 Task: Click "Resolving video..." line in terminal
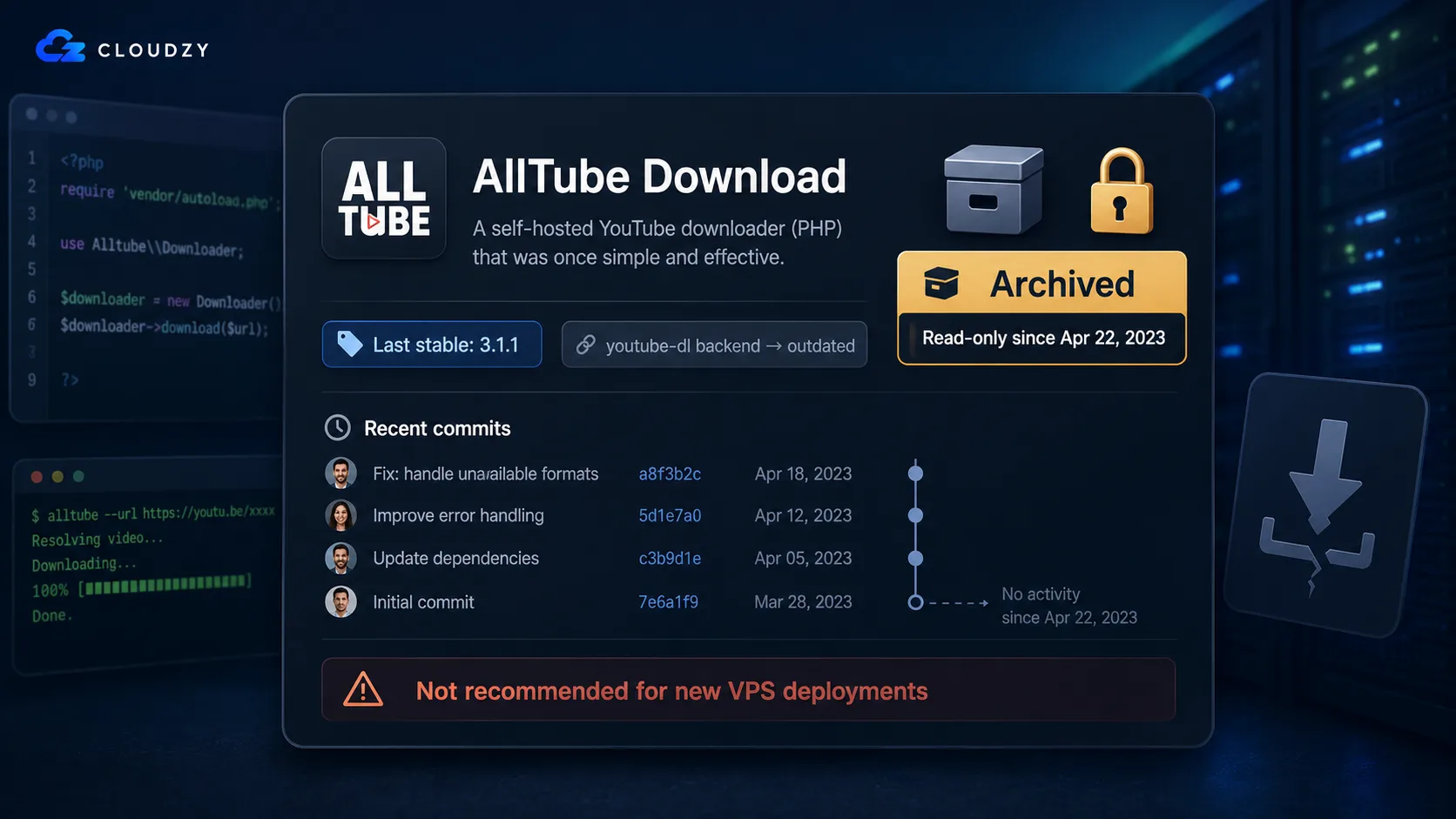pos(98,539)
